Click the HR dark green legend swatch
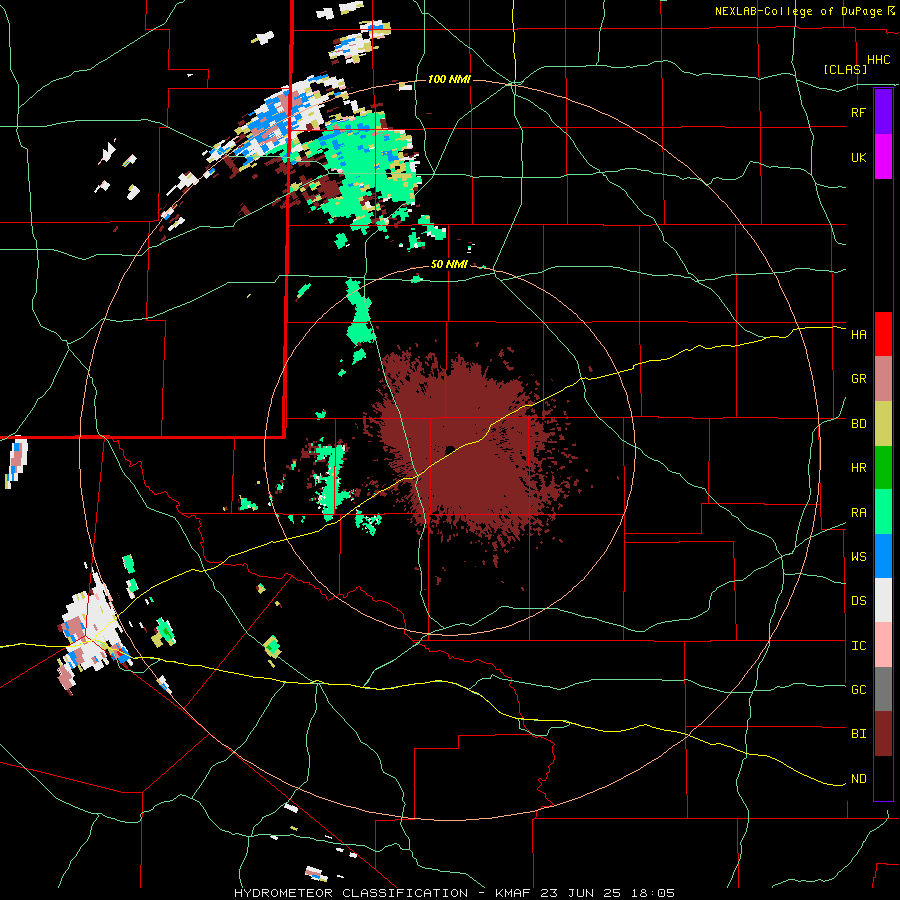 tap(883, 468)
